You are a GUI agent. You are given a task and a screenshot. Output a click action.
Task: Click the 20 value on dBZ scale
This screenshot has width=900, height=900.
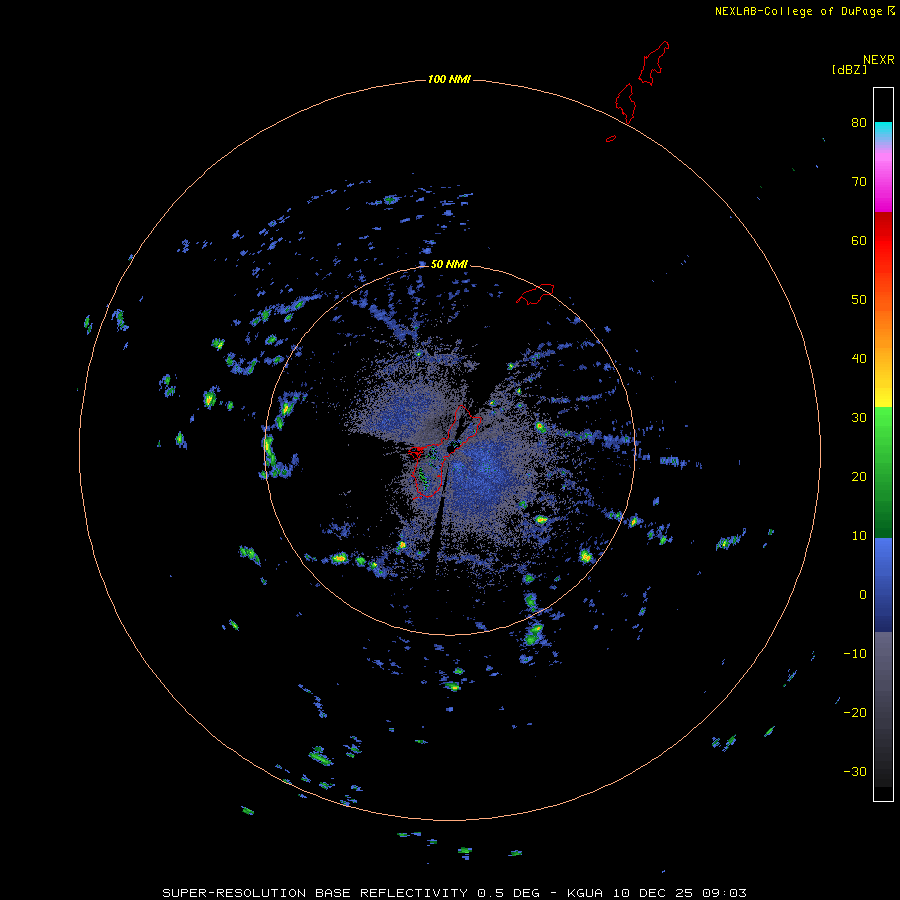point(859,477)
